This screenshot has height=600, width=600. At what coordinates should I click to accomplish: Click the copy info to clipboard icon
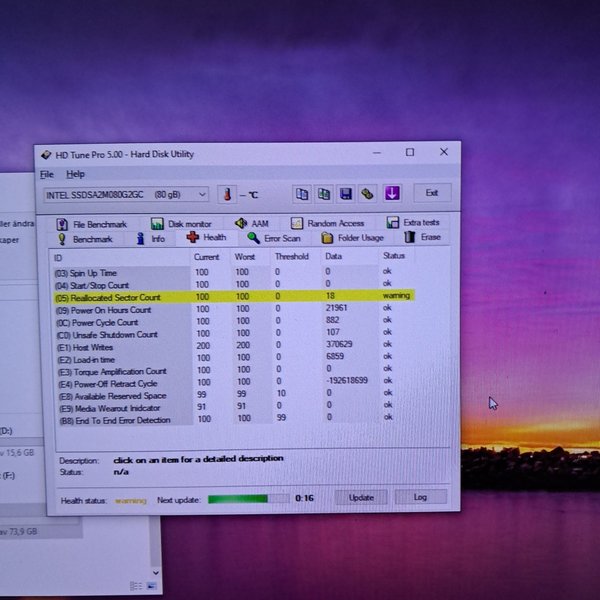(x=302, y=194)
